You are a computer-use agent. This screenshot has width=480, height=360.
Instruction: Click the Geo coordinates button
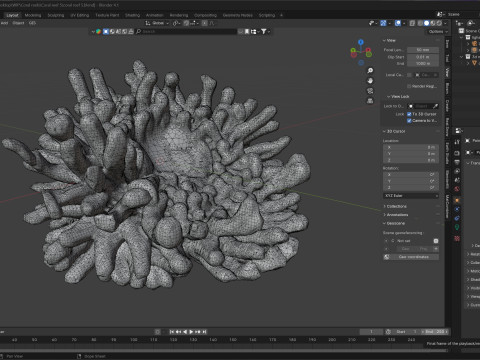click(x=411, y=257)
